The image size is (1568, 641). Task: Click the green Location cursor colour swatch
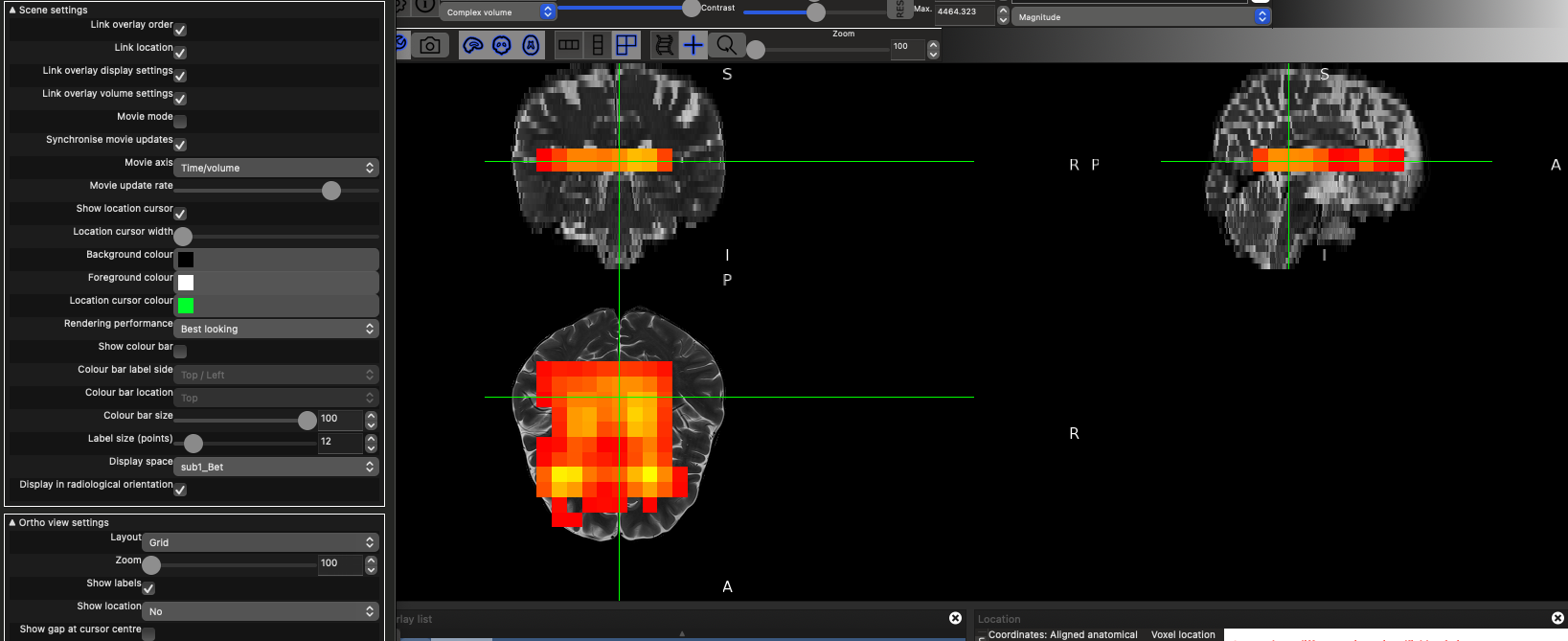click(x=186, y=306)
